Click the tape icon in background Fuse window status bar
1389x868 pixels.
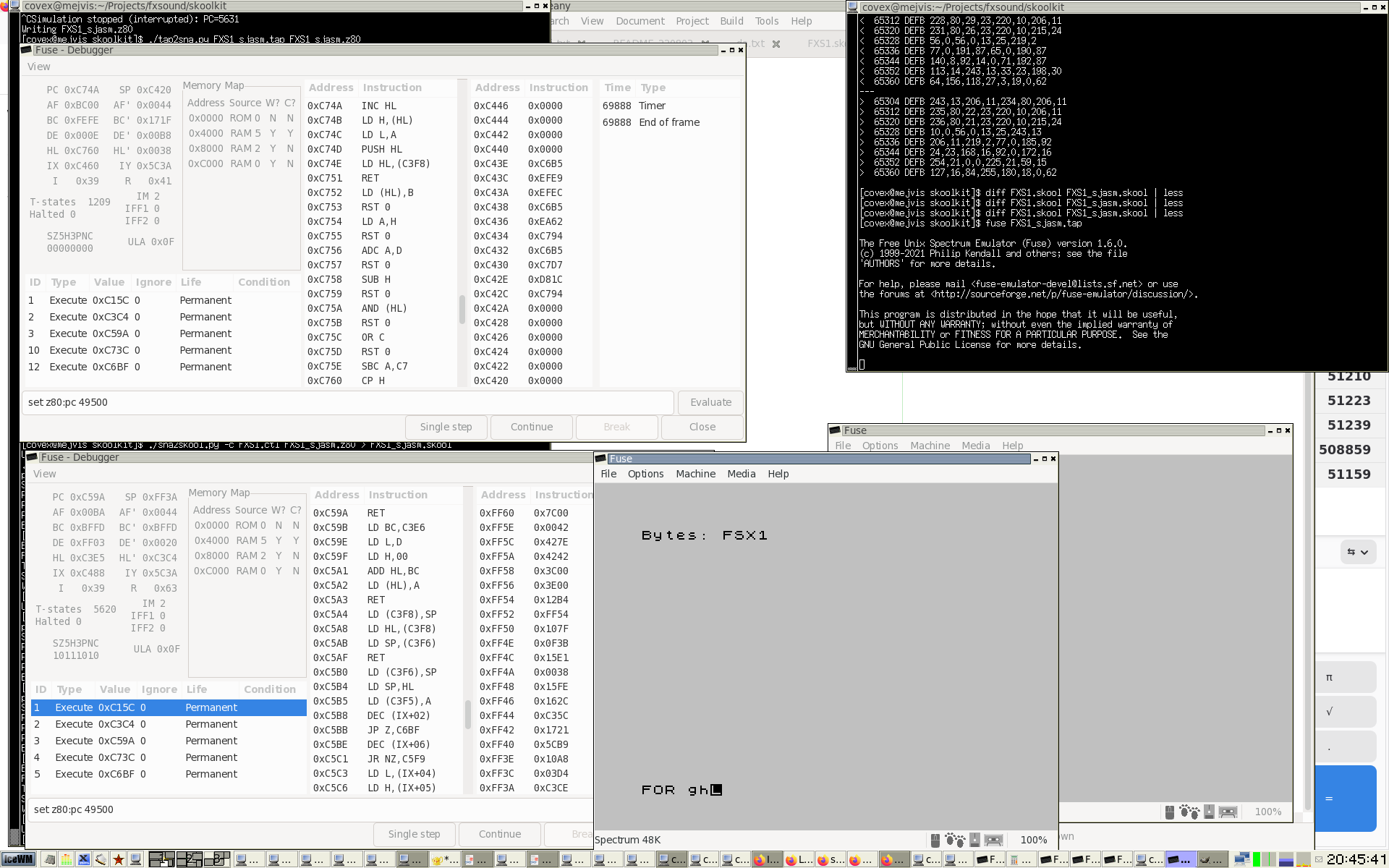1228,812
